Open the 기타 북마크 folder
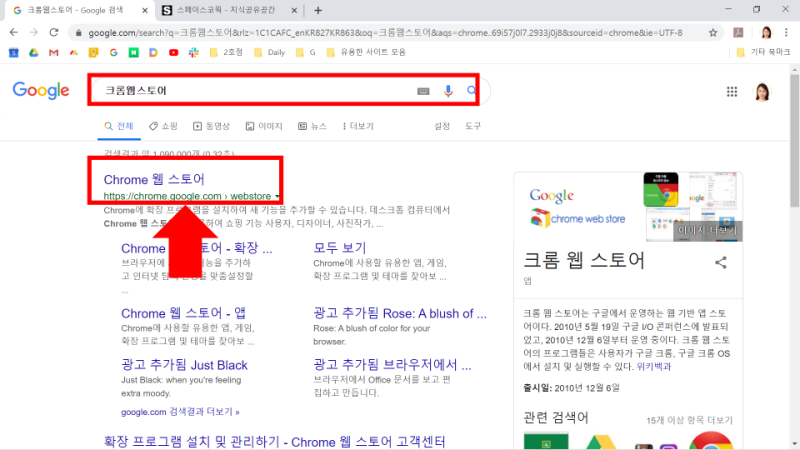800x450 pixels. 763,52
